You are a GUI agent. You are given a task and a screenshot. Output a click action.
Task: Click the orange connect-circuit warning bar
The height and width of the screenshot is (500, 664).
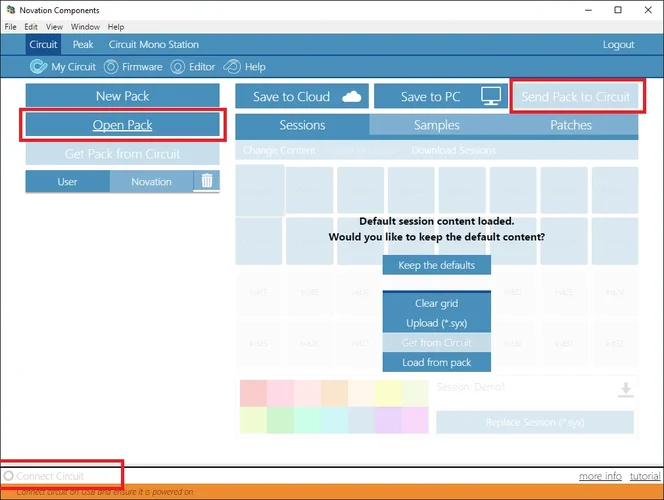pos(332,492)
